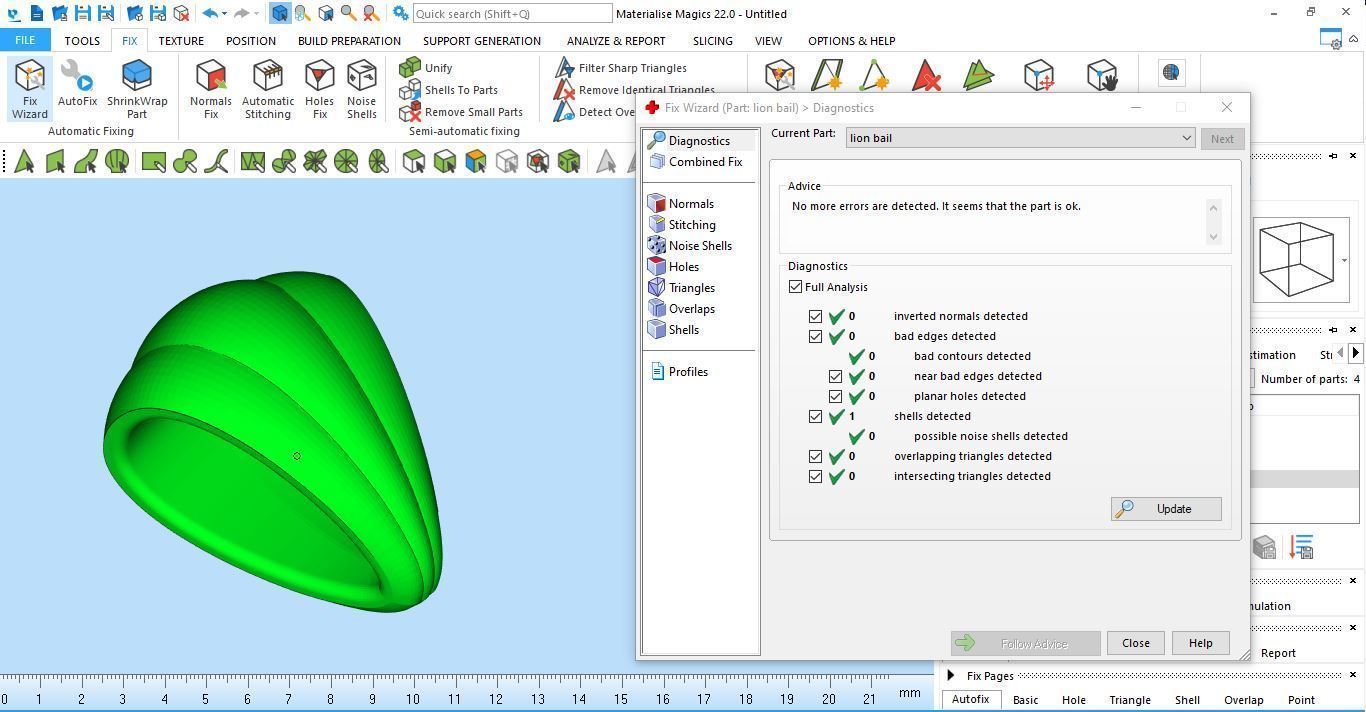Screen dimensions: 1366x712
Task: Switch to the TOOLS ribbon tab
Action: pyautogui.click(x=82, y=41)
